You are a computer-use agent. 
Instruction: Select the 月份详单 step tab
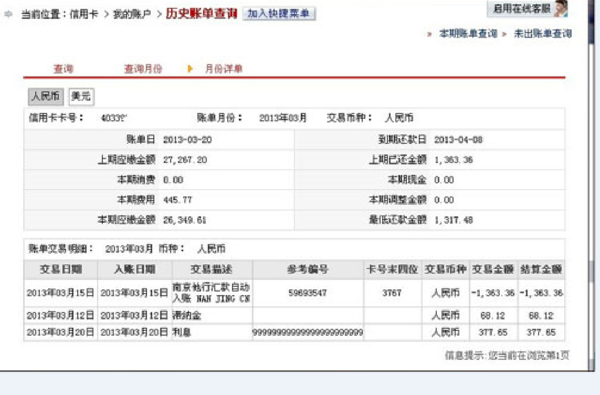[224, 69]
